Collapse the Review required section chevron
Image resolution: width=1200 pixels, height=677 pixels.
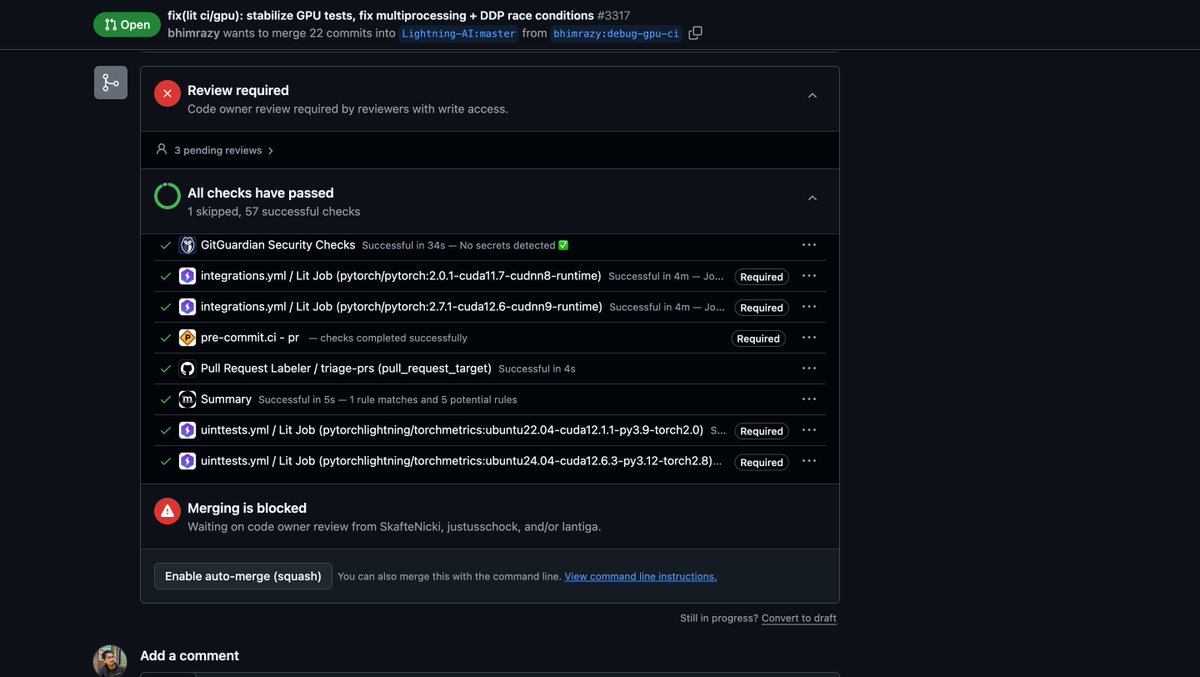coord(812,96)
